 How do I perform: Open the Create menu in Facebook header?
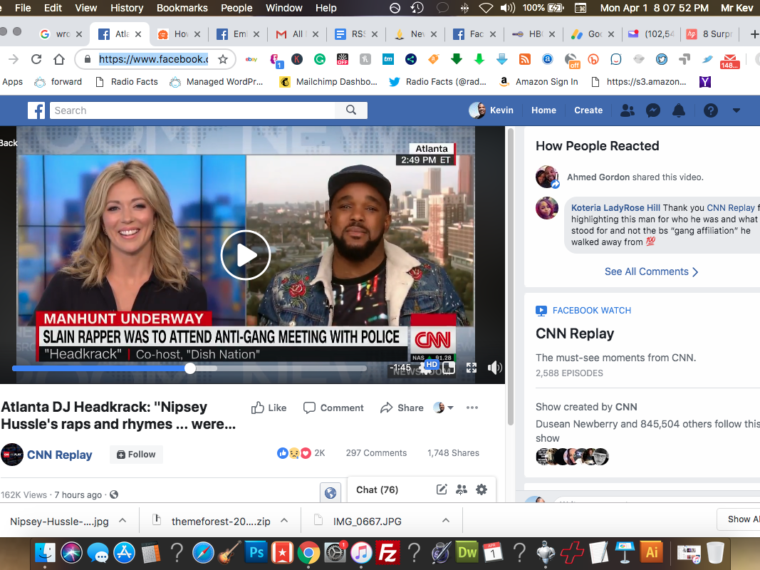(588, 111)
